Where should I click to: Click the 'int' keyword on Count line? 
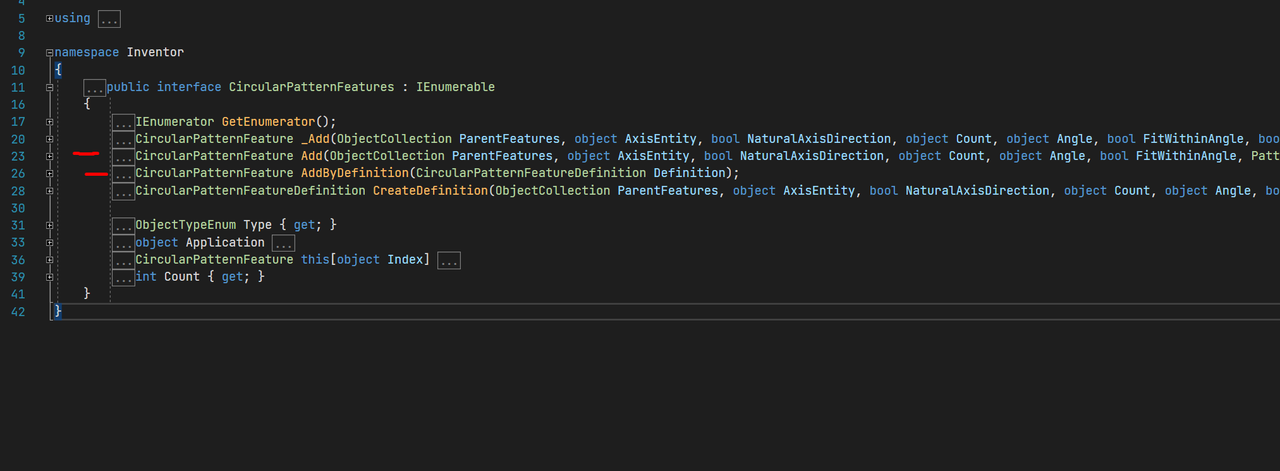(146, 277)
